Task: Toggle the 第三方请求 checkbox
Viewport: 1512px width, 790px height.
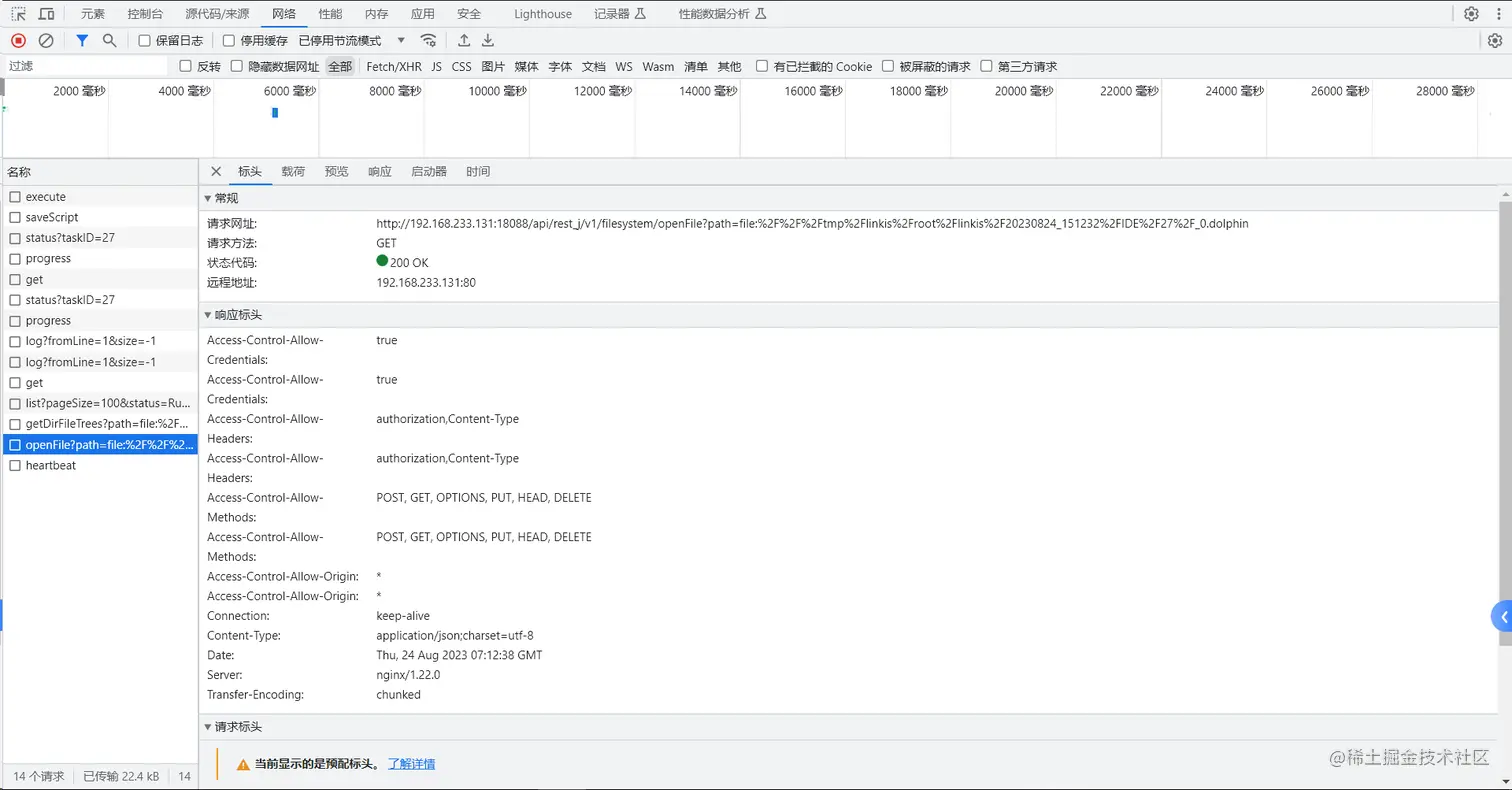Action: pos(987,67)
